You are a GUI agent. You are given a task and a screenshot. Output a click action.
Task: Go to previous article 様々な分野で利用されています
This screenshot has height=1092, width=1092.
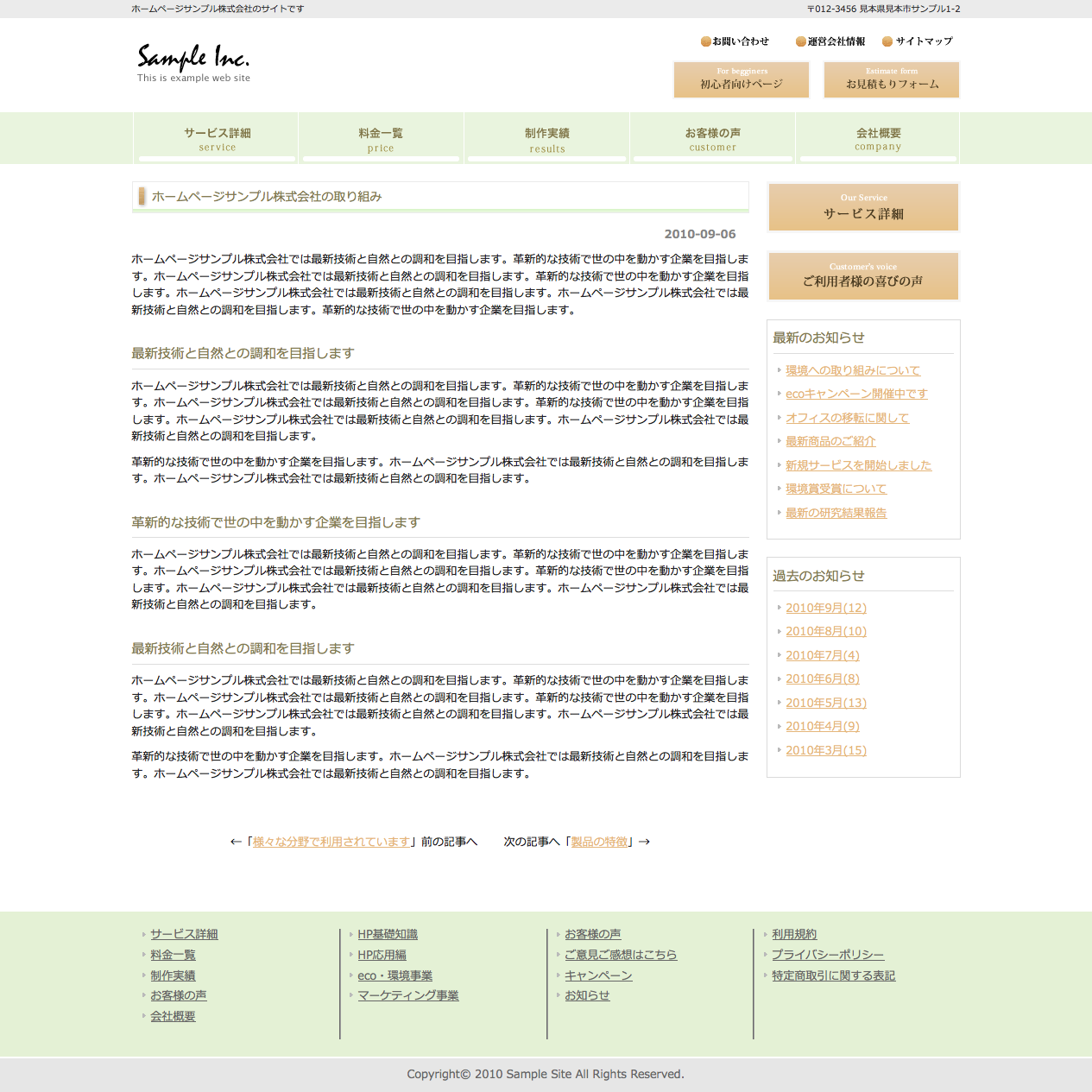tap(331, 842)
